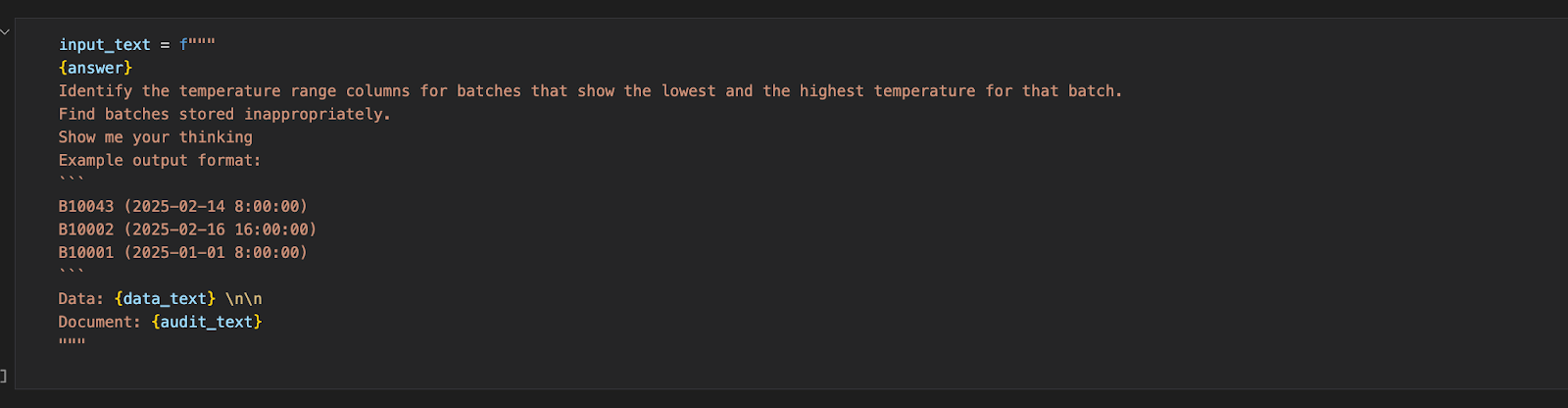Click the opening f-string triple quotes
1568x408 pixels.
pos(197,45)
